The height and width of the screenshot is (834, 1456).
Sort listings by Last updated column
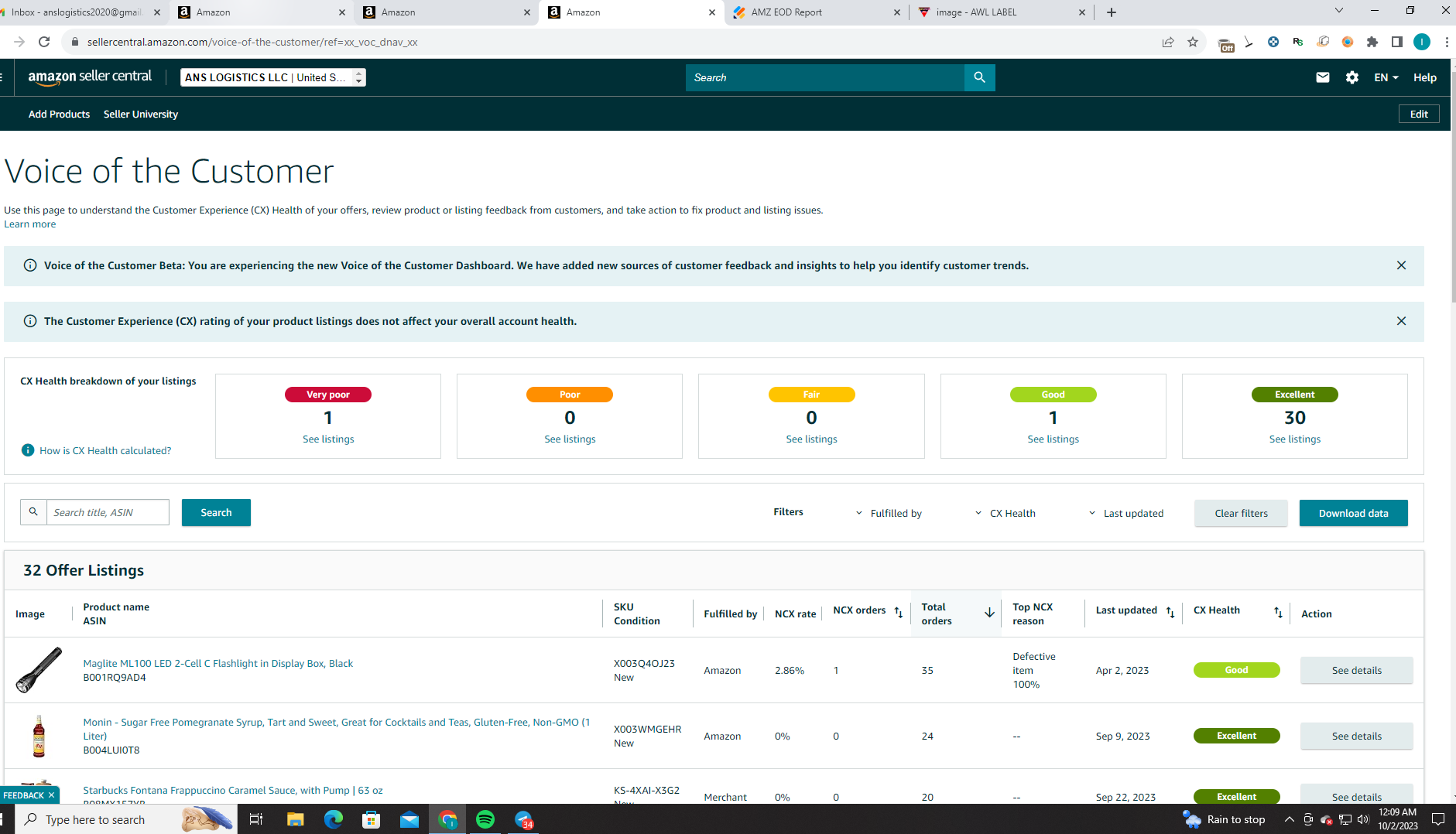[x=1170, y=612]
